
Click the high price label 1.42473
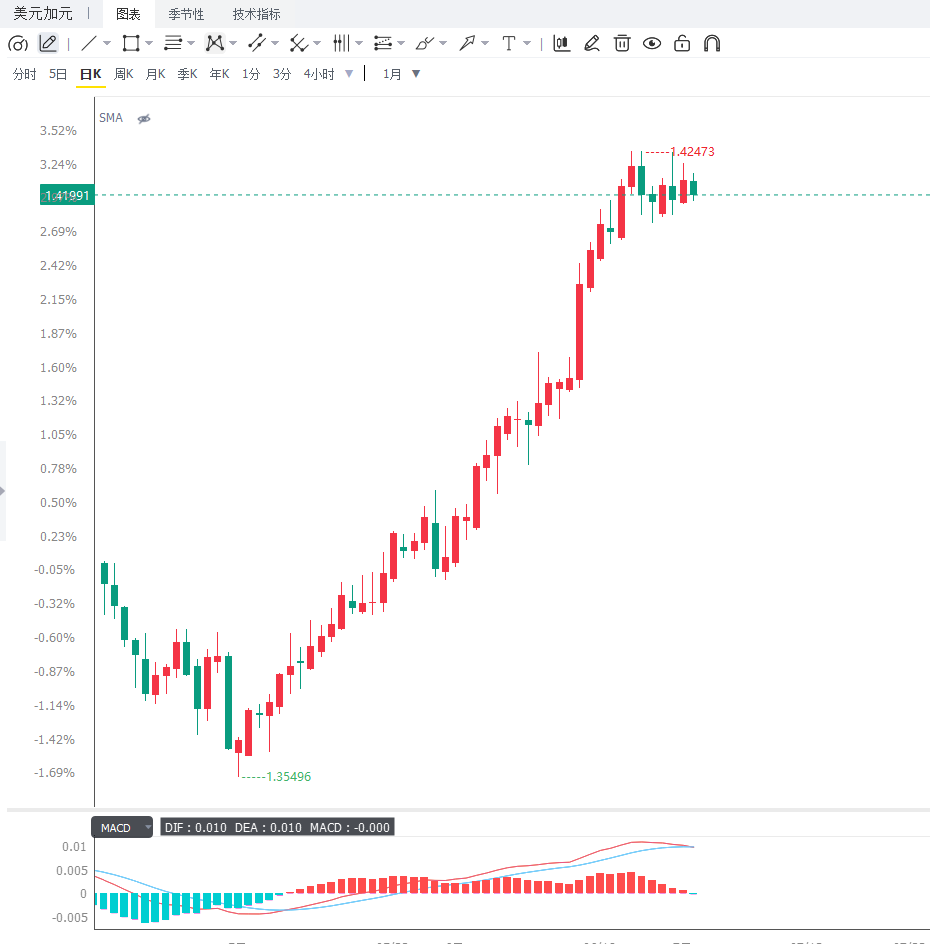(692, 152)
